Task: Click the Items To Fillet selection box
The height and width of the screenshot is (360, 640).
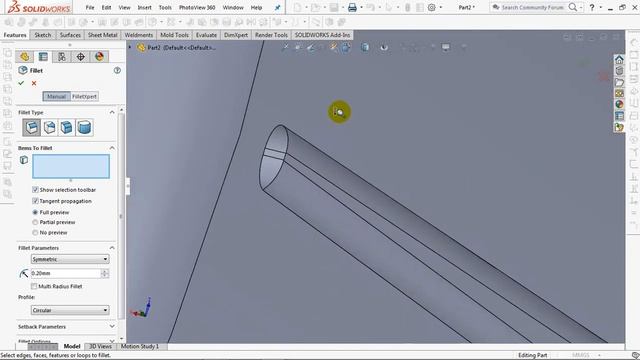Action: [x=71, y=166]
